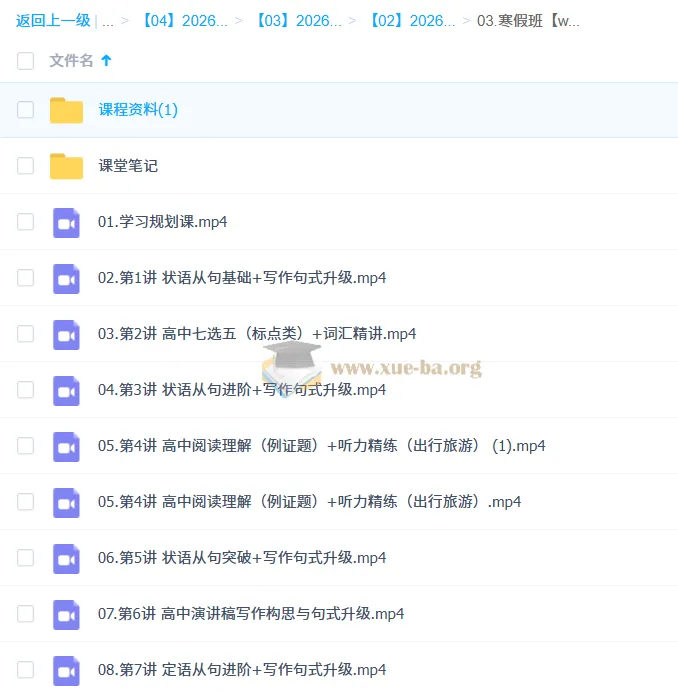Toggle the select-all checkbox beside 文件名

[x=25, y=61]
